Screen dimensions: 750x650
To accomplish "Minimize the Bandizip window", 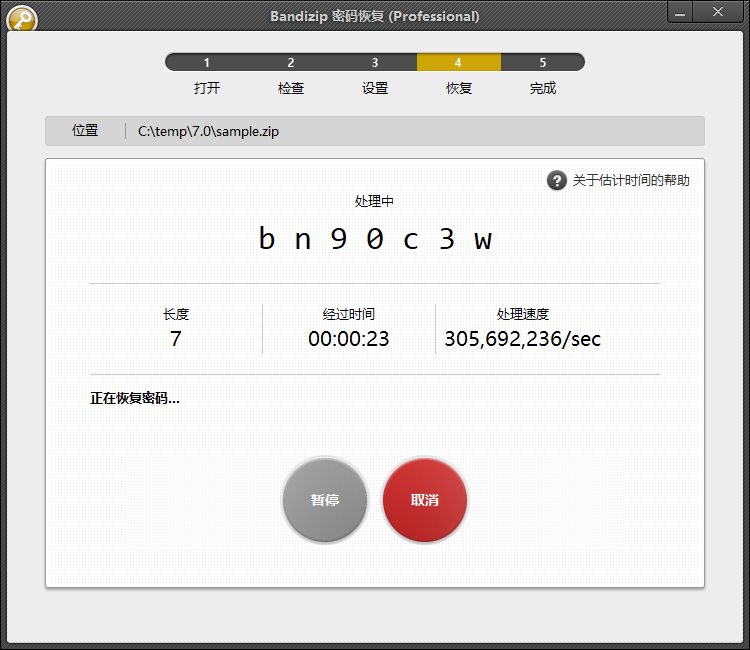I will 681,12.
